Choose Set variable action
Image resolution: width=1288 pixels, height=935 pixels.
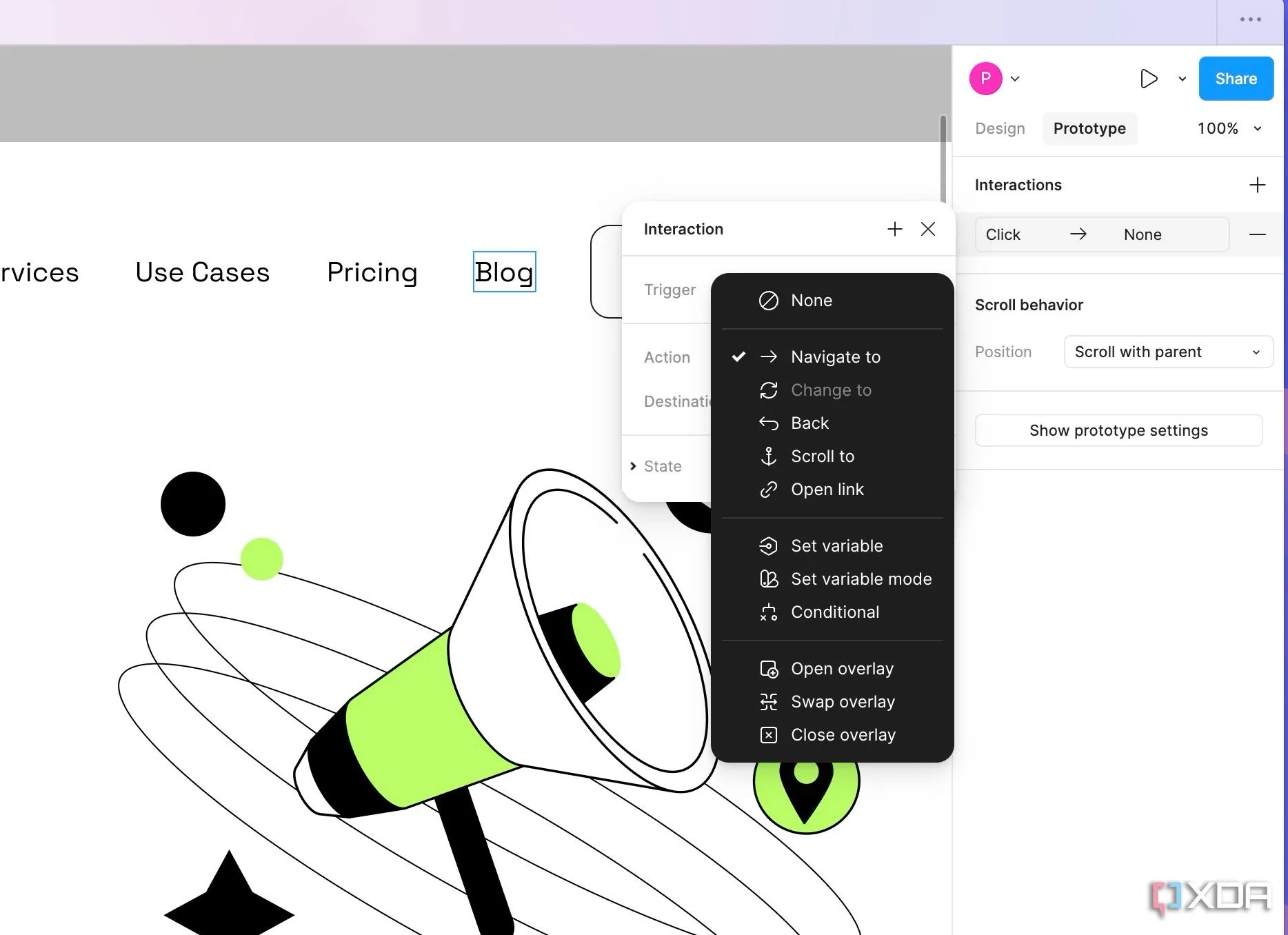tap(832, 546)
